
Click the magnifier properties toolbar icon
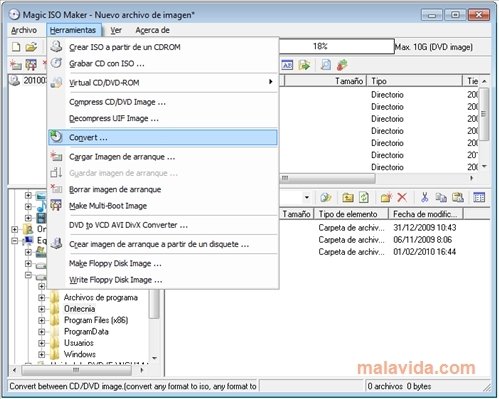(x=326, y=65)
